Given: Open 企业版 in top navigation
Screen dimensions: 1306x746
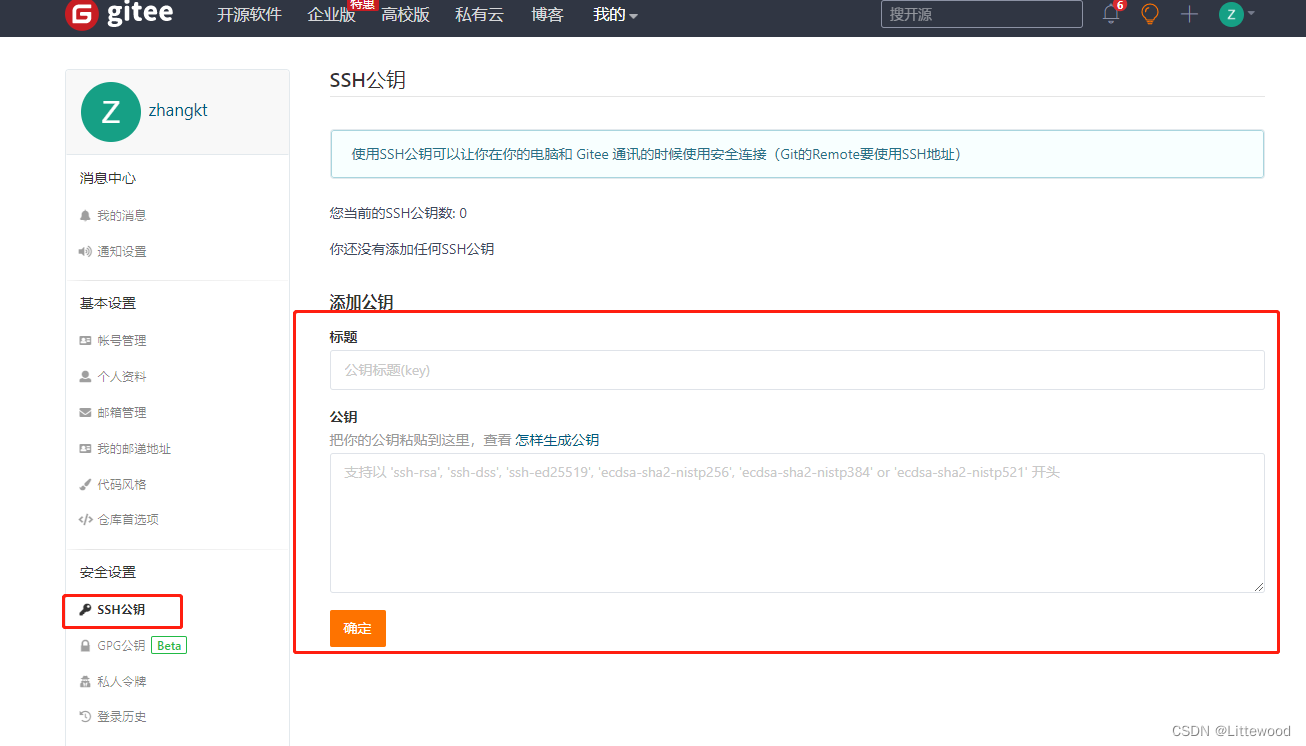Looking at the screenshot, I should 332,14.
